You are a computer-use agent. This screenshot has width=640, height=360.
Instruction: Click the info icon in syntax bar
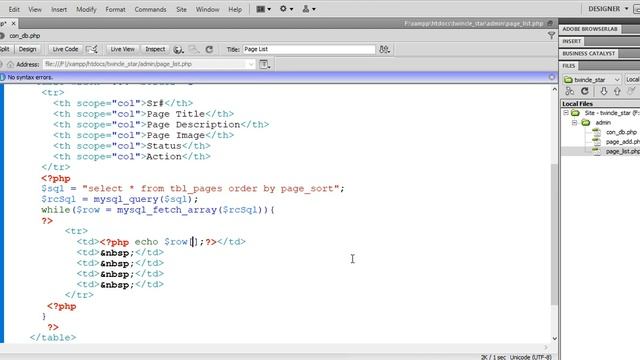coord(2,77)
